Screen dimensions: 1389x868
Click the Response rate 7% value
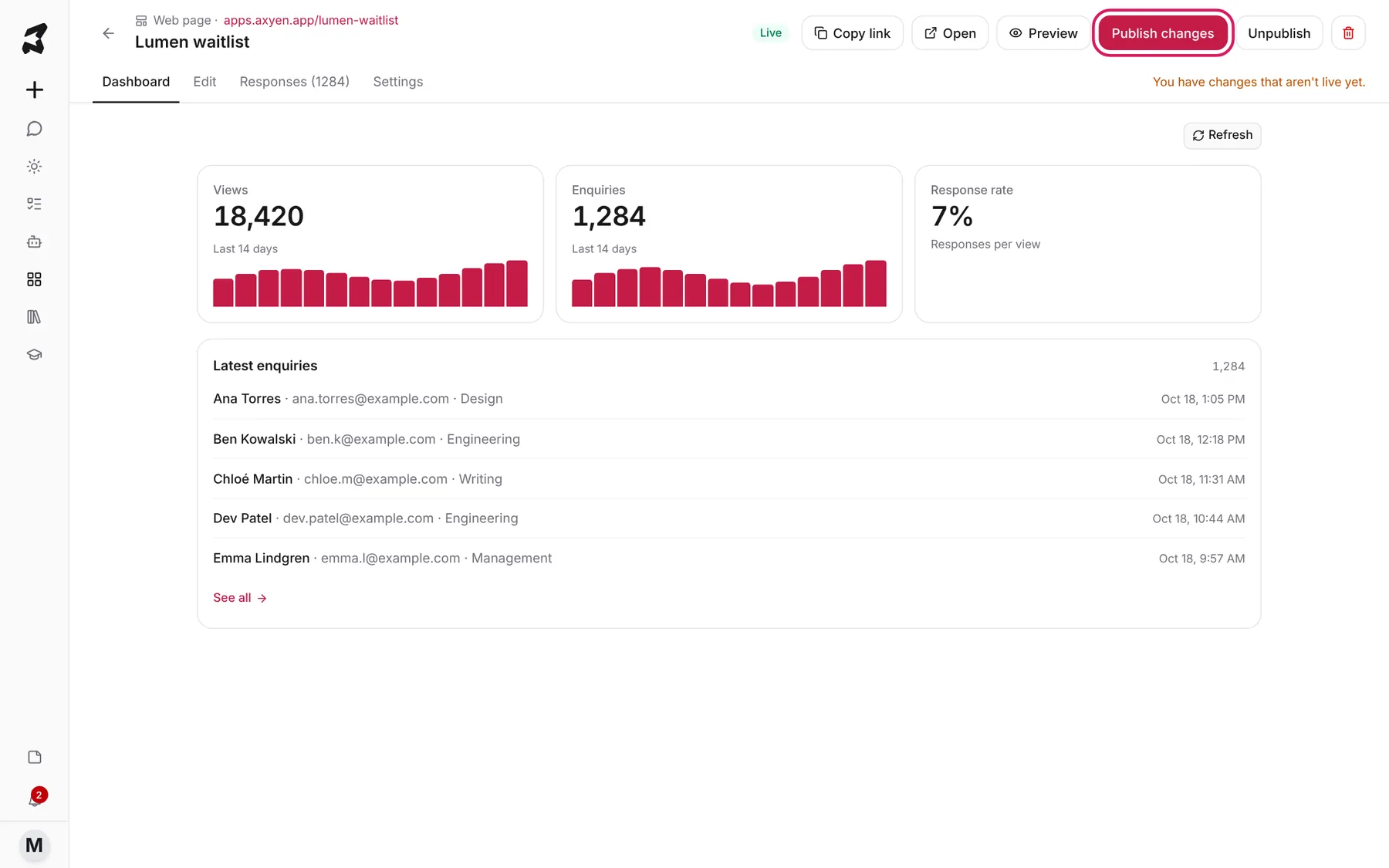951,217
